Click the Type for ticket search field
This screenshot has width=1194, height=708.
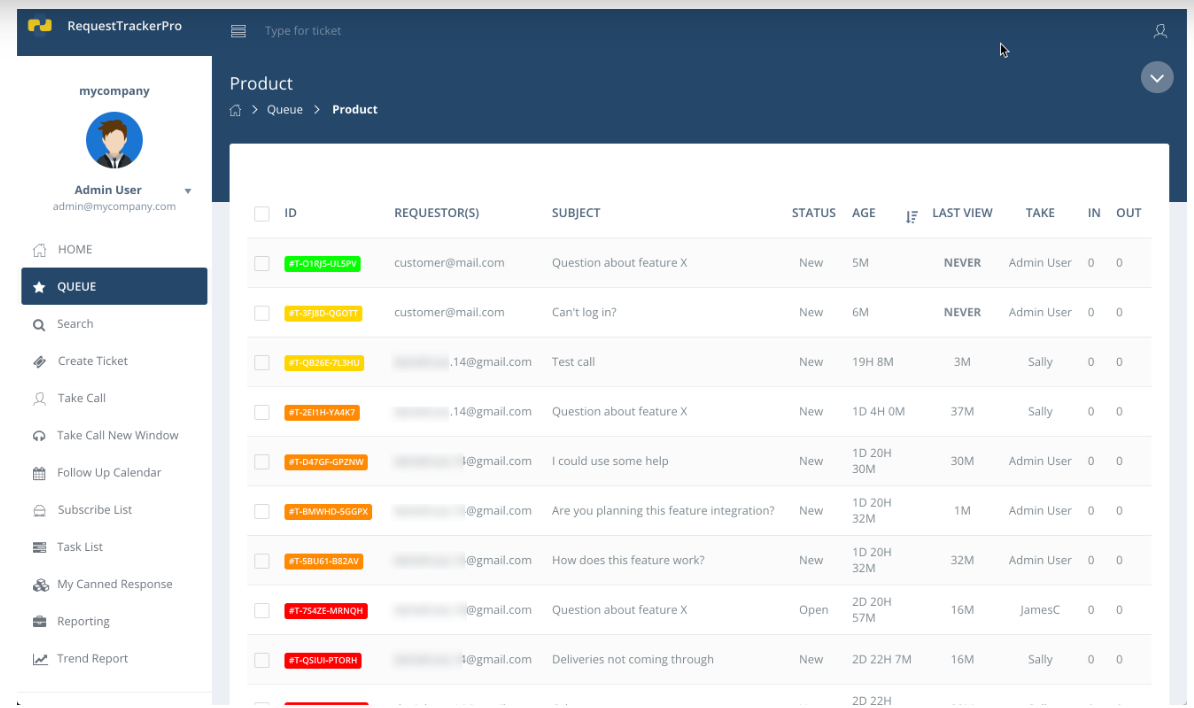(x=303, y=31)
